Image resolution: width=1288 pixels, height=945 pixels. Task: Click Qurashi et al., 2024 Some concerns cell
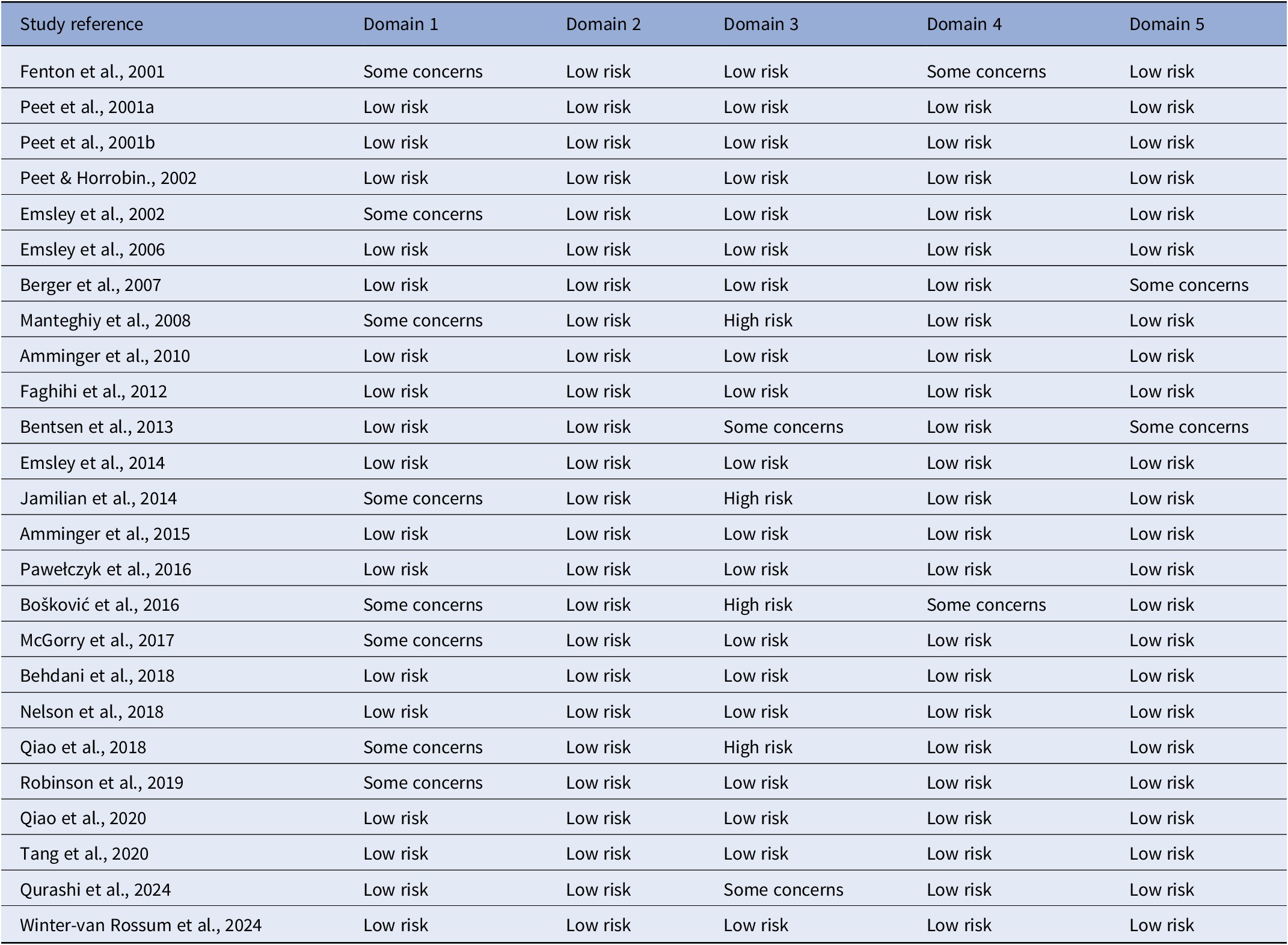pyautogui.click(x=783, y=890)
